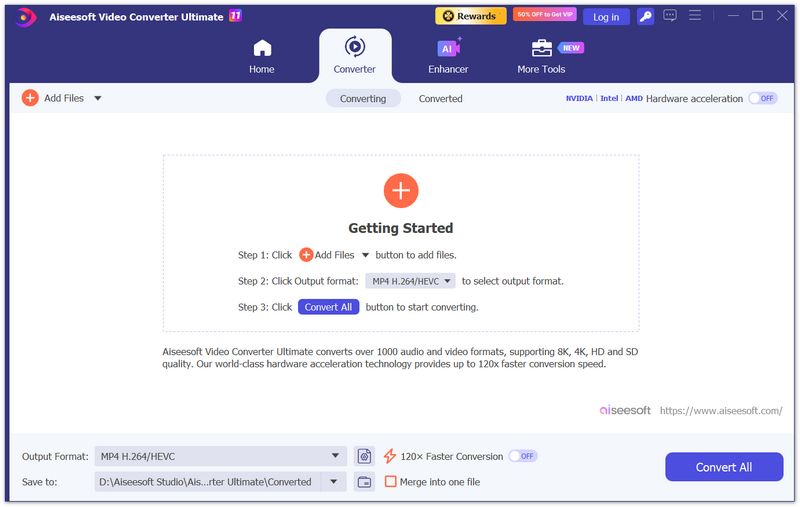Click the Add Files plus icon in Step 1
Viewport: 800px width, 507px height.
[x=306, y=255]
